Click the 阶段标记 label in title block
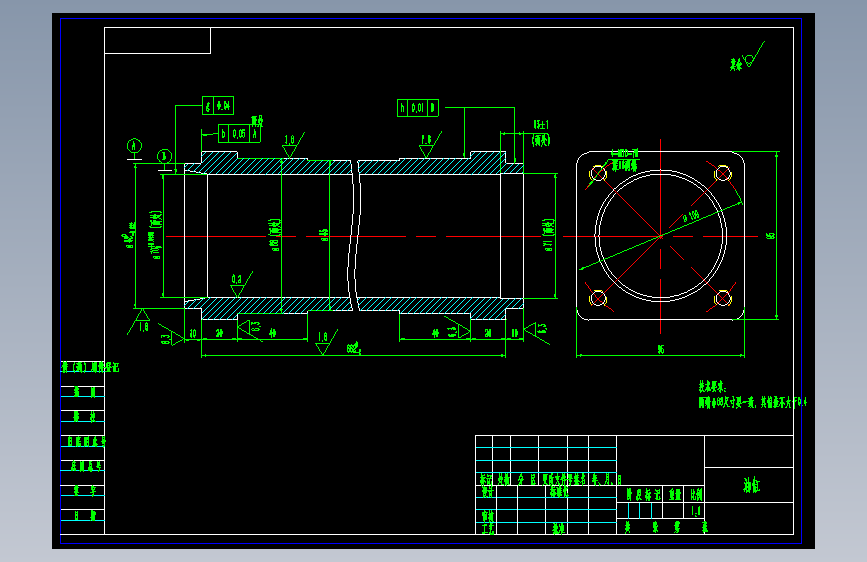 (643, 494)
